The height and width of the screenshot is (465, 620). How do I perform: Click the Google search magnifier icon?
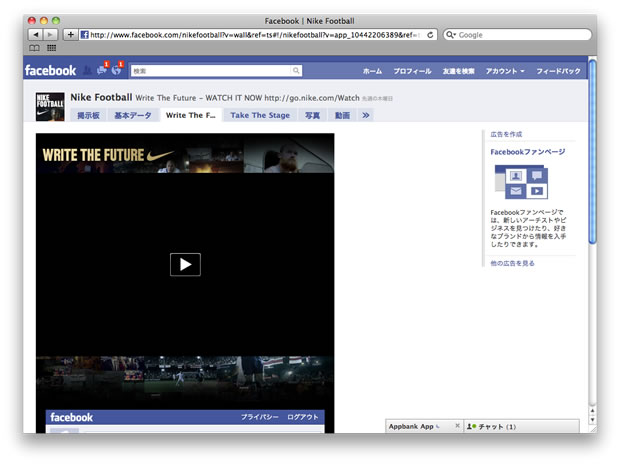tap(450, 35)
